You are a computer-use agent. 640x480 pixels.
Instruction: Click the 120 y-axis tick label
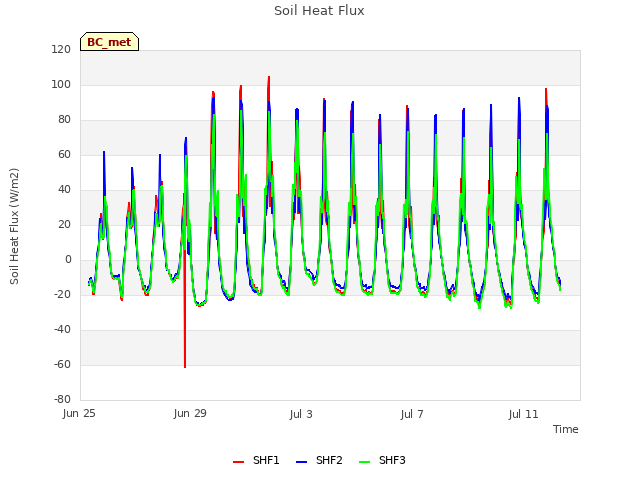pyautogui.click(x=61, y=50)
